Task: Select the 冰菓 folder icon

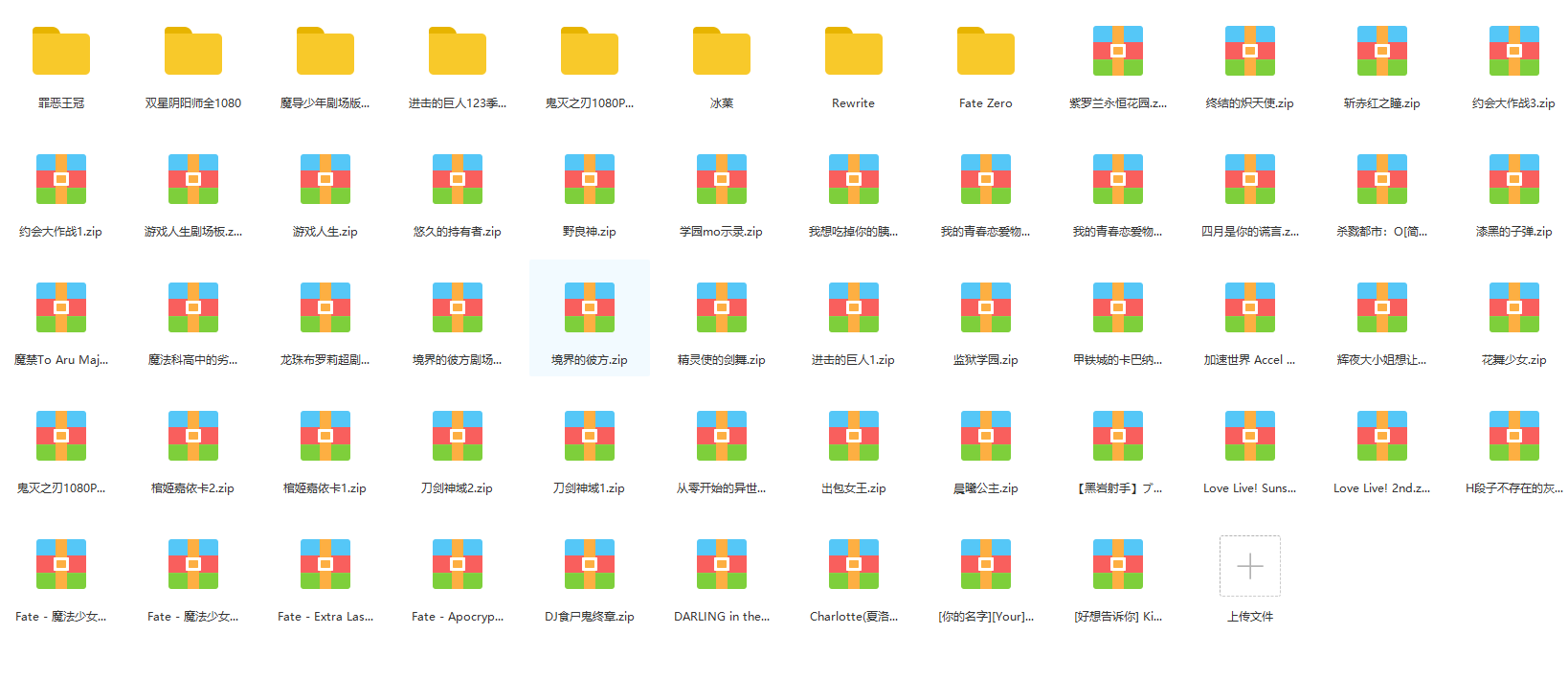Action: (722, 51)
